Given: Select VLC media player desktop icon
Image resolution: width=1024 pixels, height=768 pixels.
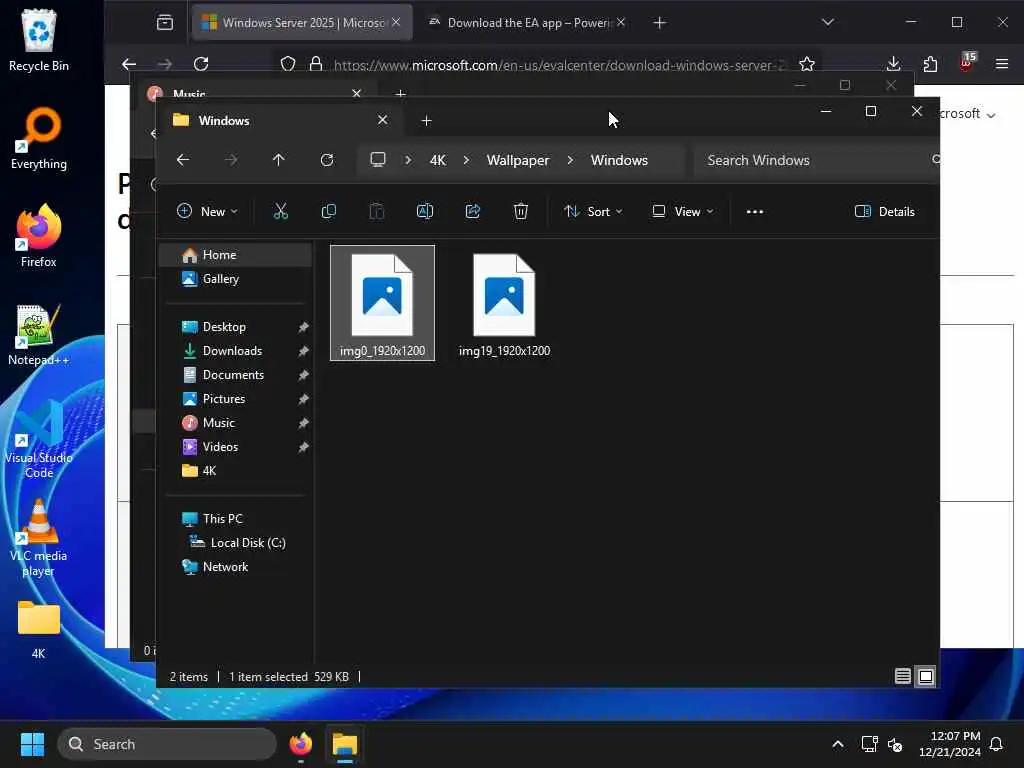Looking at the screenshot, I should [39, 538].
